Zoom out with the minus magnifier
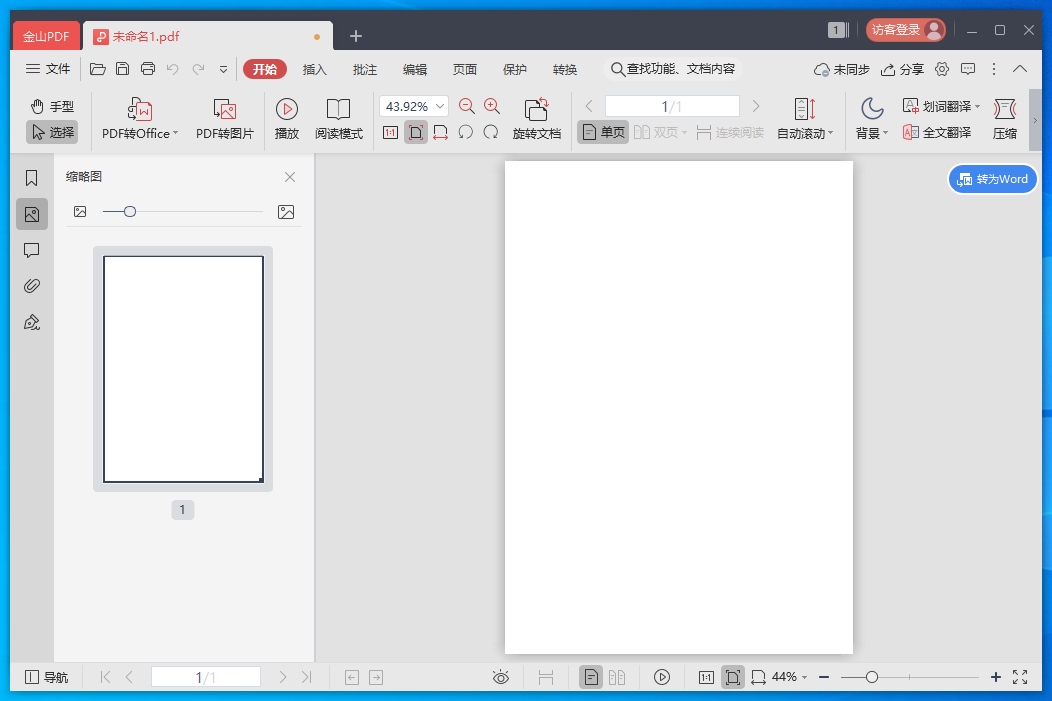Image resolution: width=1052 pixels, height=701 pixels. (466, 106)
